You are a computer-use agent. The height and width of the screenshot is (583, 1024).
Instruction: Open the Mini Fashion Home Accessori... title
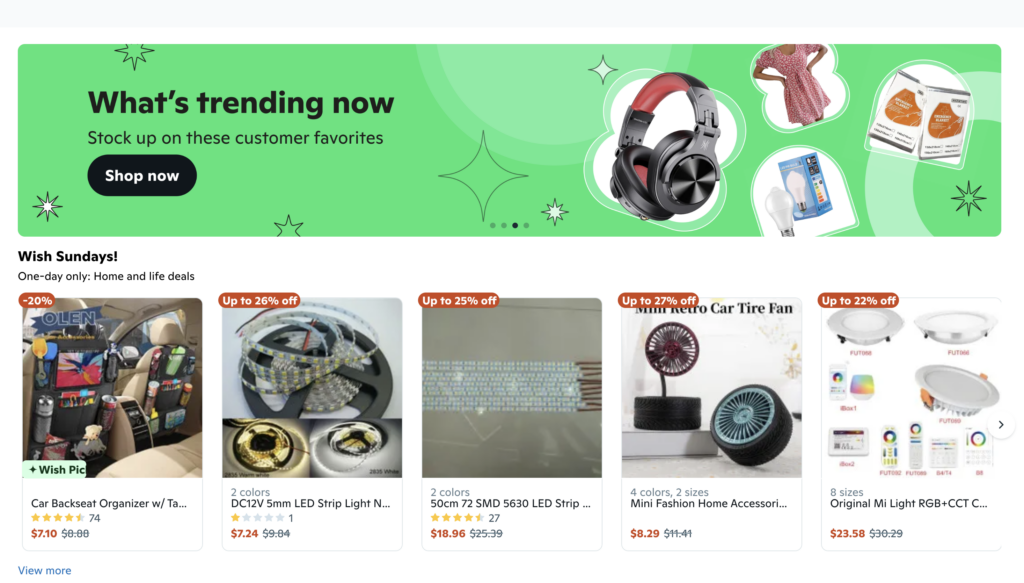tap(709, 503)
